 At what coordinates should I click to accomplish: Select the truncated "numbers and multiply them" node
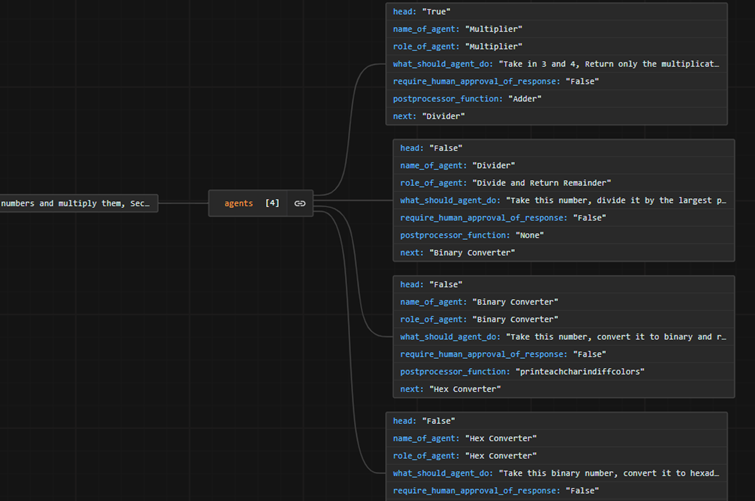[x=78, y=203]
